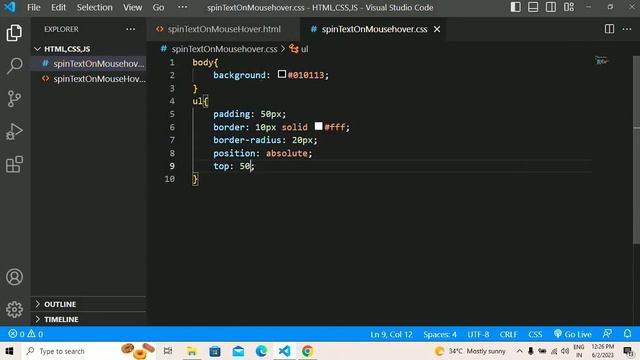Open the View menu
Viewport: 640px width, 360px height.
133,7
